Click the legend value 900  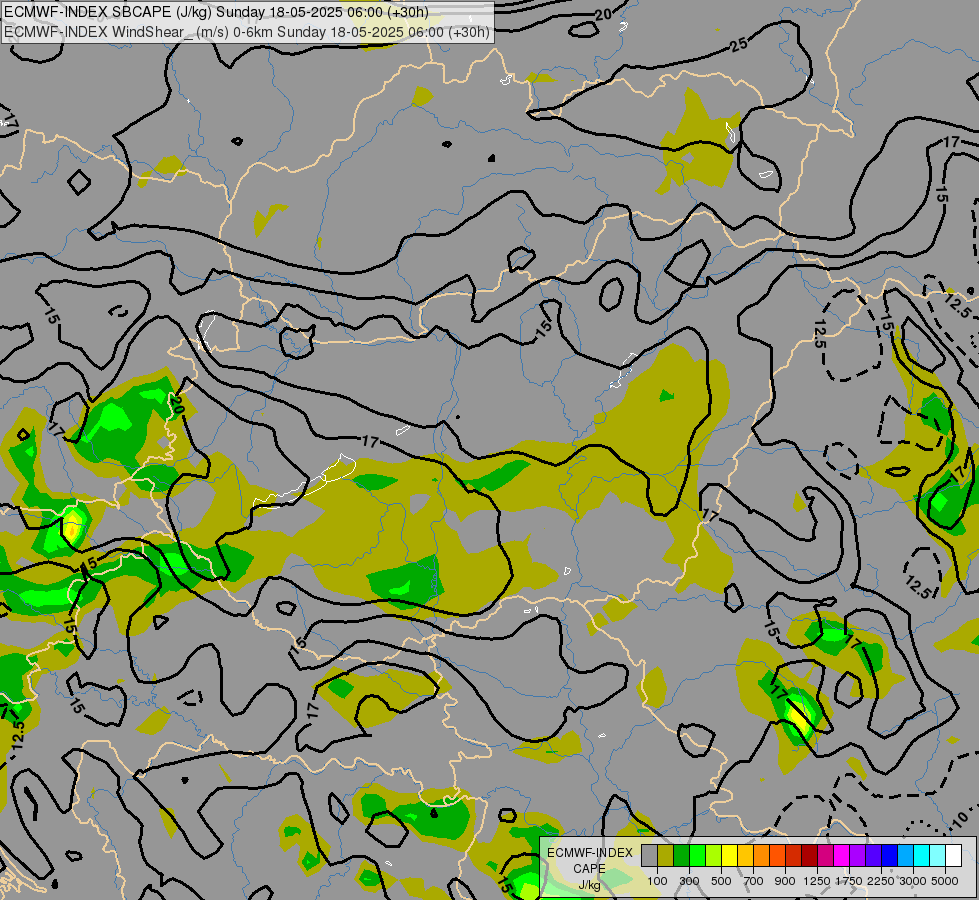pyautogui.click(x=785, y=881)
